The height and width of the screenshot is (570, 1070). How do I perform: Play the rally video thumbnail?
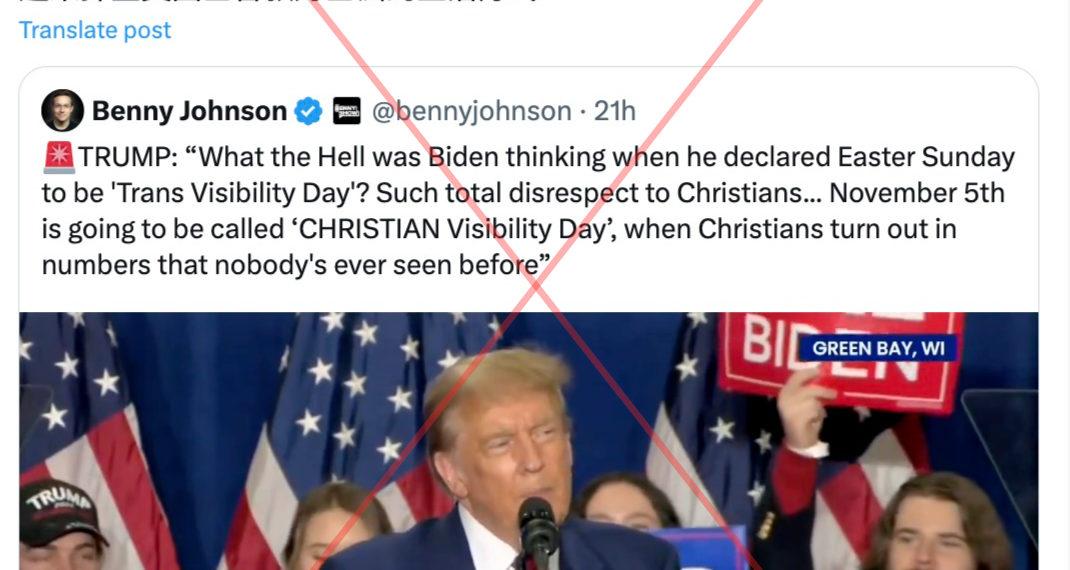[x=529, y=441]
